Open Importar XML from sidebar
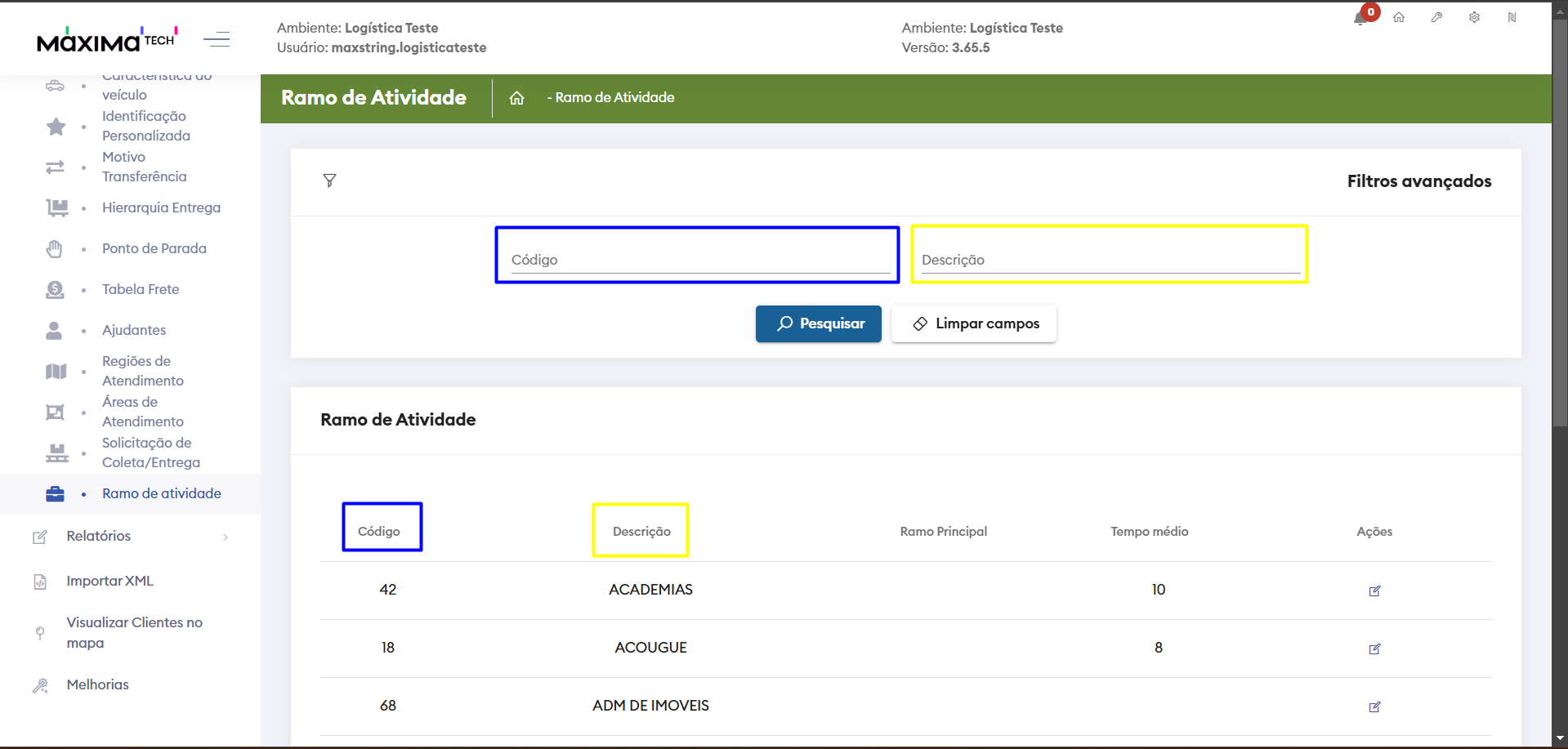1568x749 pixels. [x=109, y=581]
